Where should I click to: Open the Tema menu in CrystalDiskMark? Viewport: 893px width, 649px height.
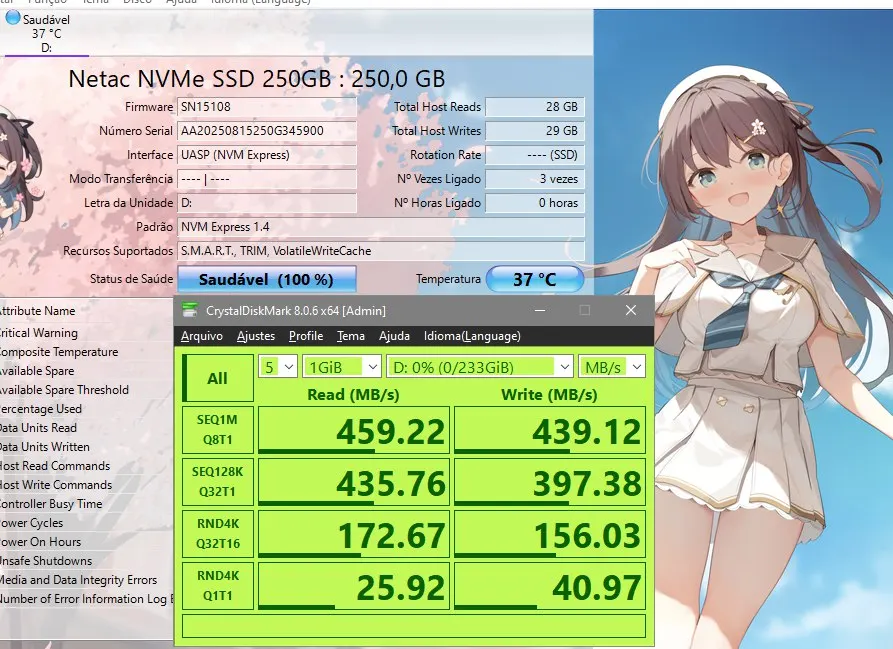click(351, 336)
